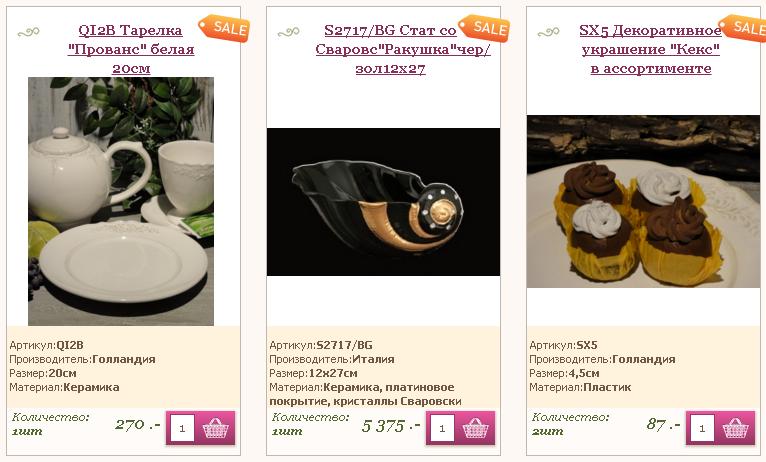Screen dimensions: 766x462
Task: Add SX5 Кекс decoration to basket
Action: tap(736, 428)
